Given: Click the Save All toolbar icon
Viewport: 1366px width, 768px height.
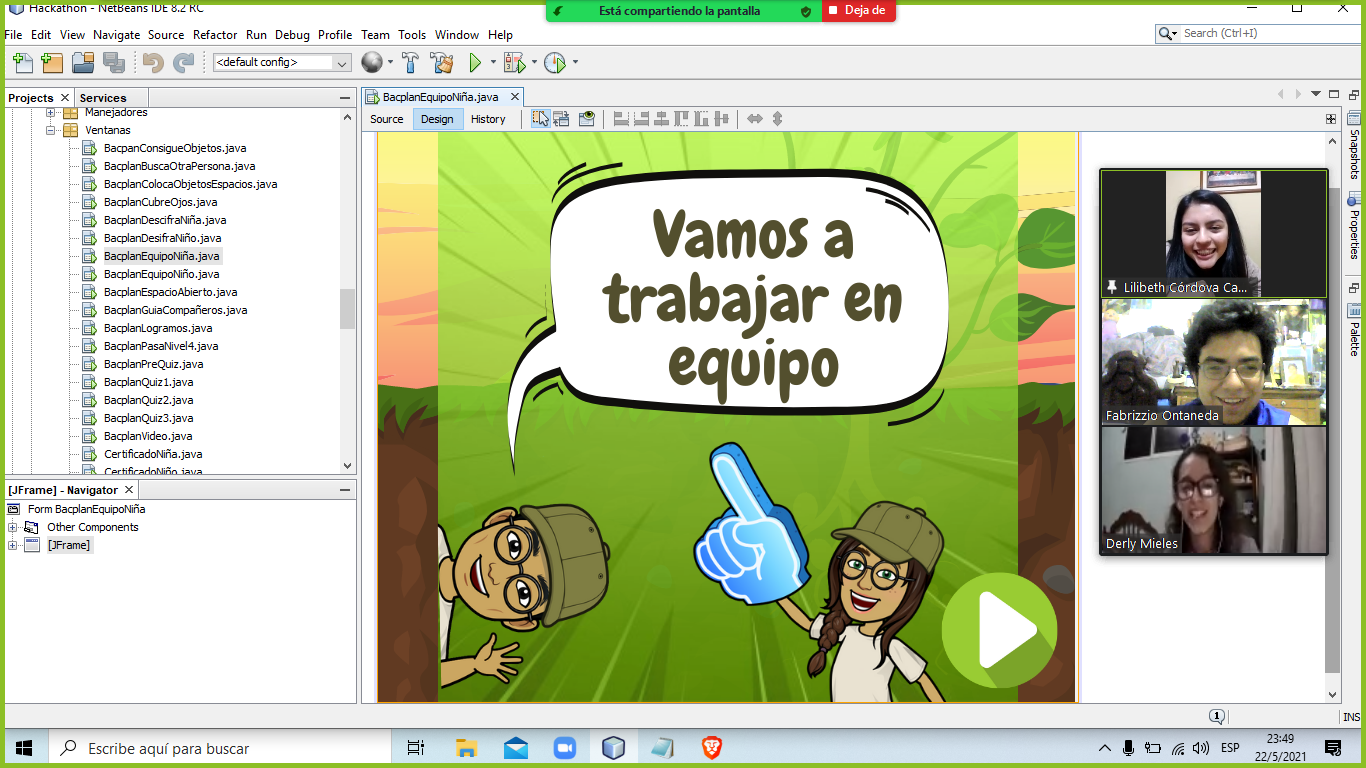Looking at the screenshot, I should (x=114, y=63).
